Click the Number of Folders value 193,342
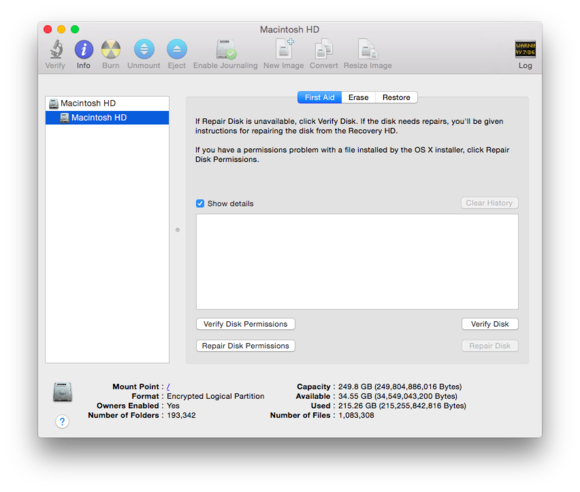This screenshot has height=492, width=580. point(181,415)
